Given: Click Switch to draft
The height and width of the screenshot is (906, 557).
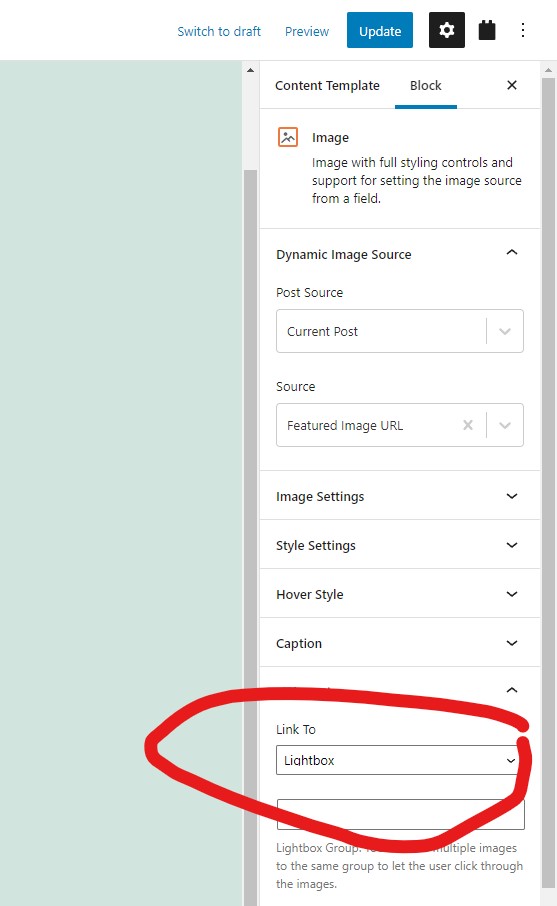Looking at the screenshot, I should point(219,31).
